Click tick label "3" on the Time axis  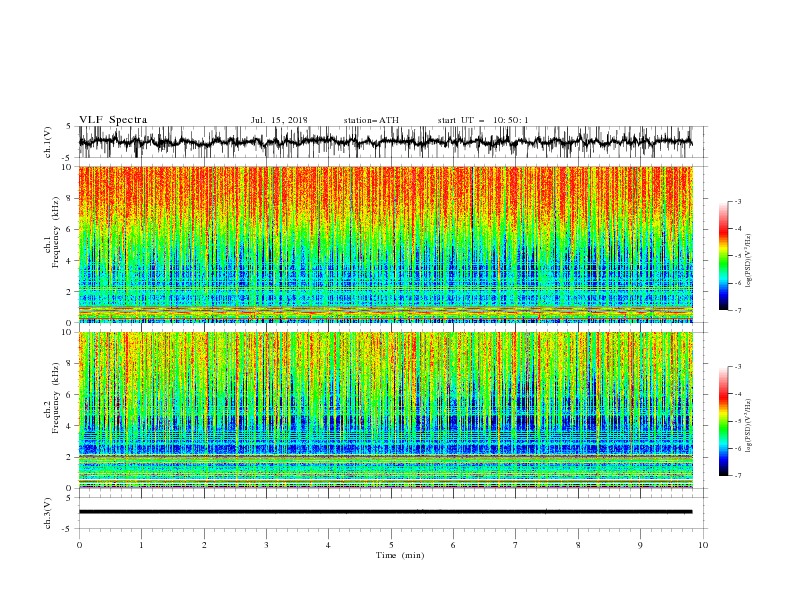(x=266, y=545)
